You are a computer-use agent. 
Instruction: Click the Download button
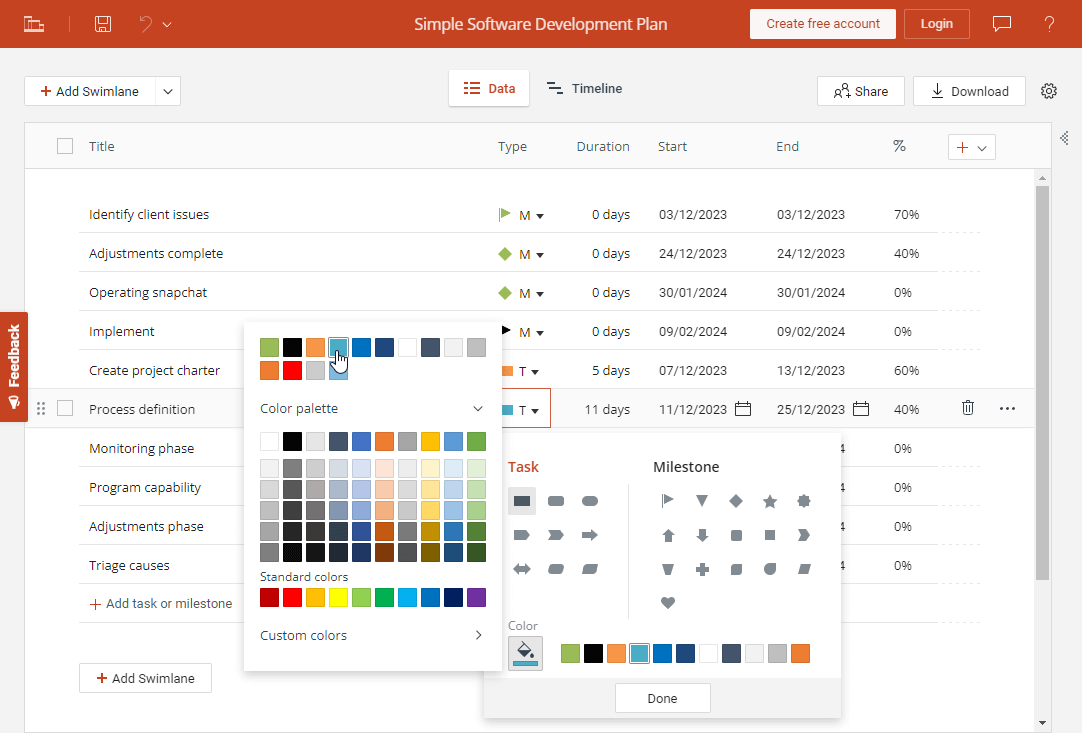[969, 91]
